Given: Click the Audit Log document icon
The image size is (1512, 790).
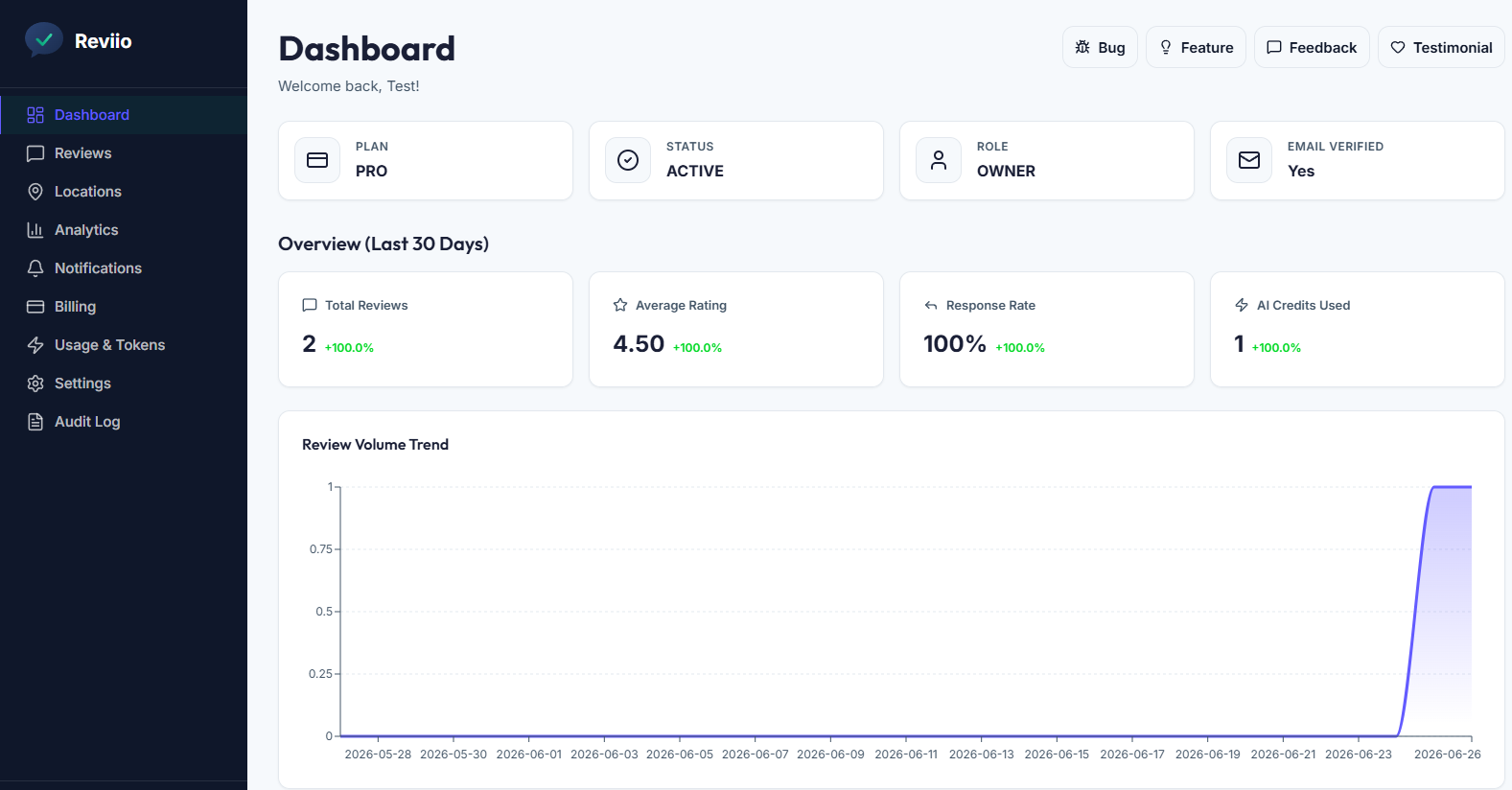Looking at the screenshot, I should (x=35, y=422).
